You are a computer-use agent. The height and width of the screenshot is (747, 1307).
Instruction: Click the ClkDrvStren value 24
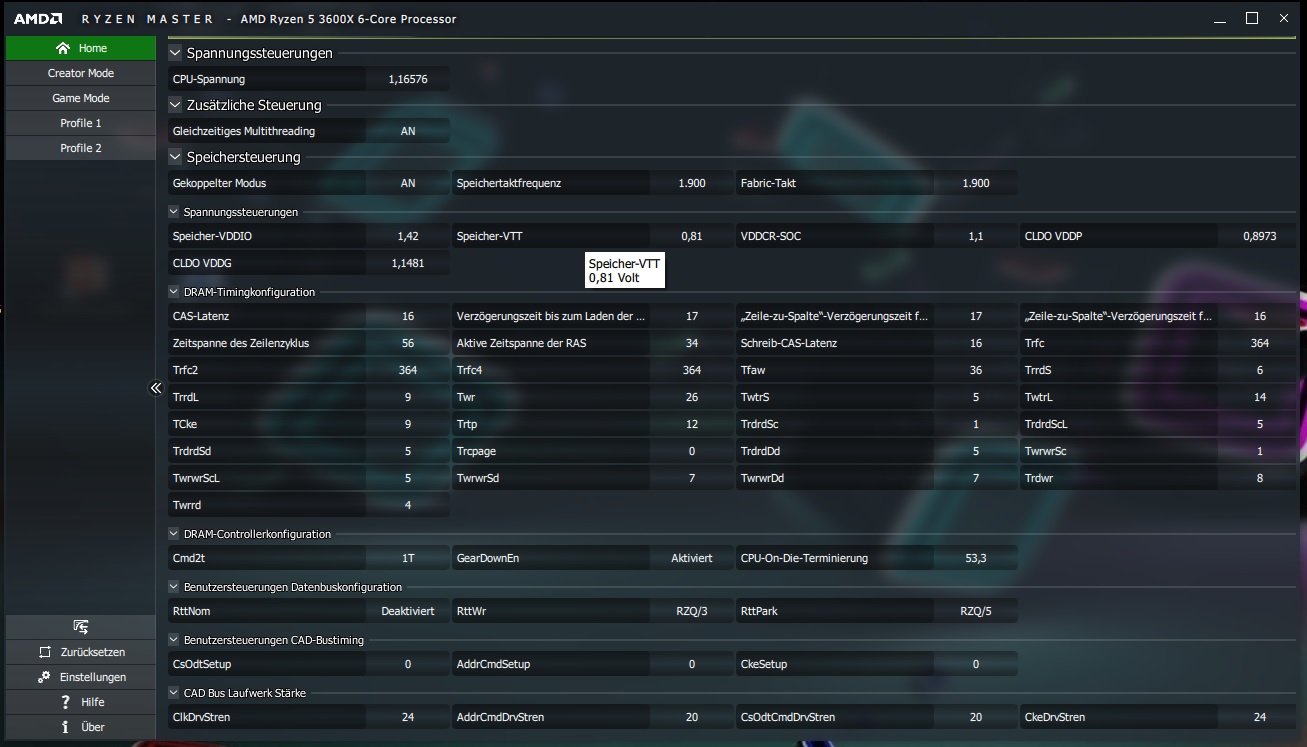(408, 717)
